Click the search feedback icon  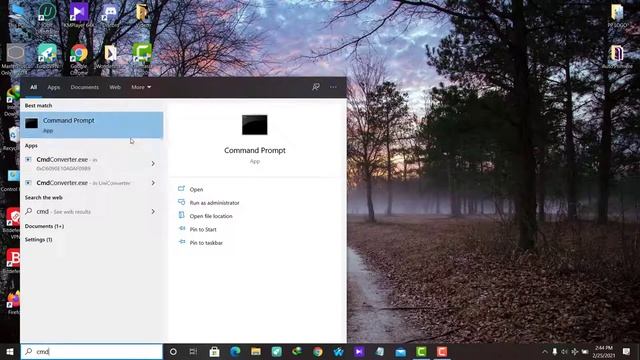coord(316,87)
